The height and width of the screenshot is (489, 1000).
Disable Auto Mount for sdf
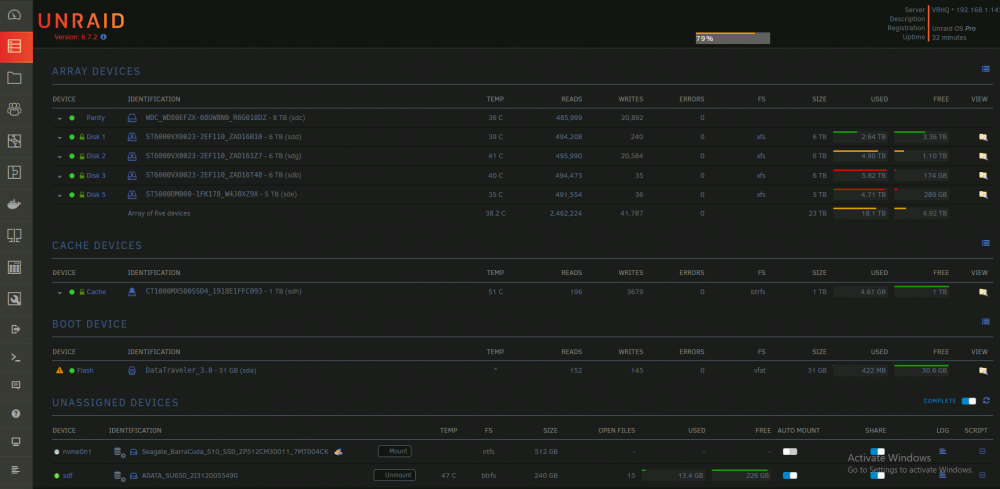790,476
